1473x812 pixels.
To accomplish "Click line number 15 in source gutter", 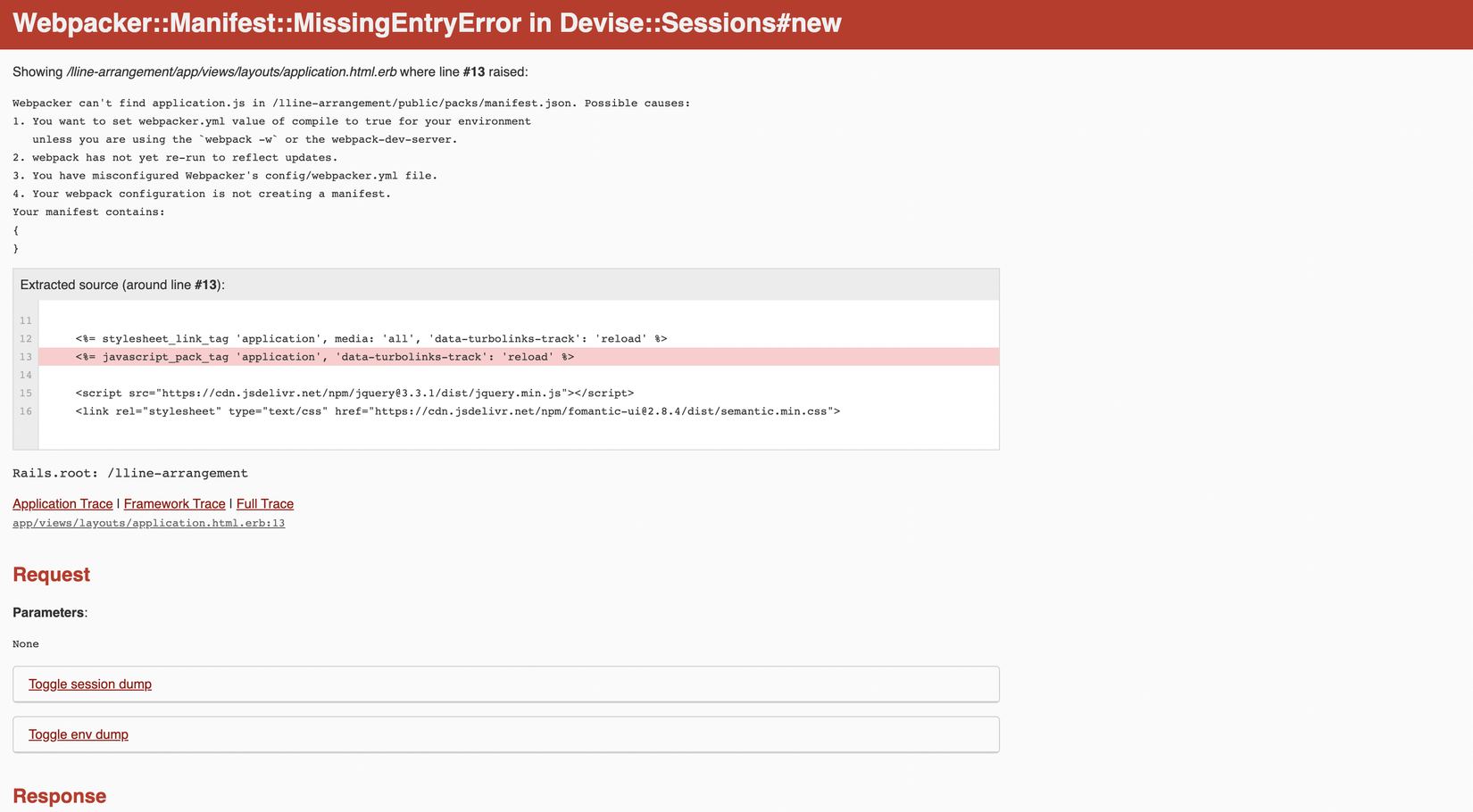I will [26, 394].
